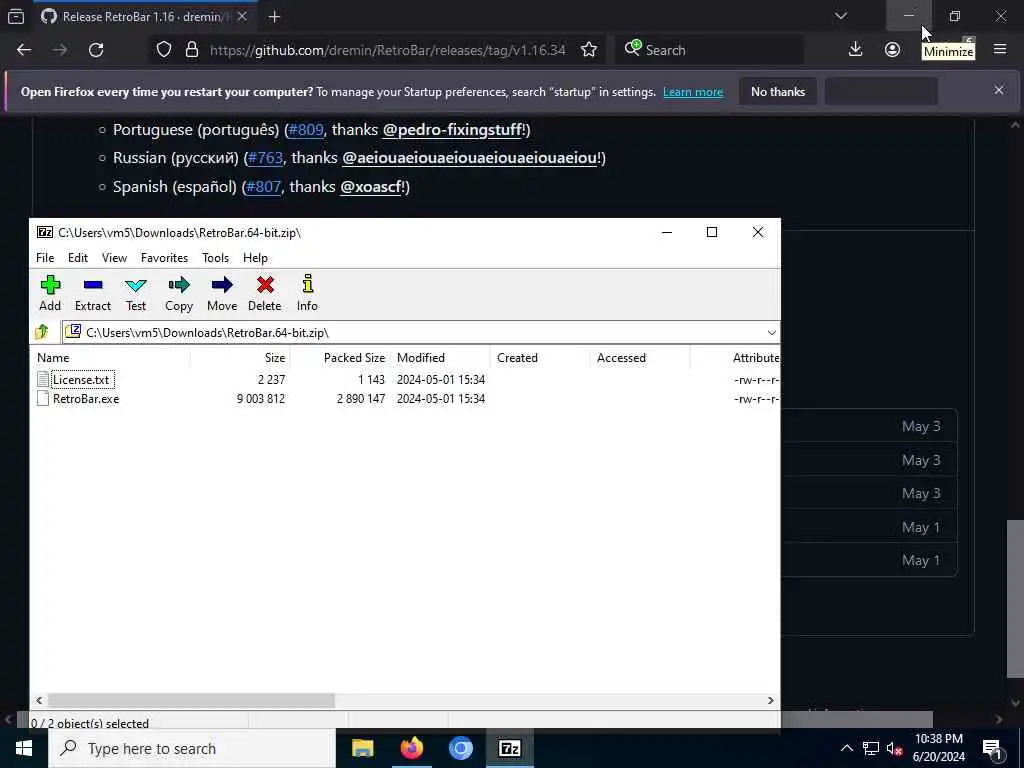Open the Tools menu in 7-Zip
Screen dimensions: 1024x768
point(216,258)
